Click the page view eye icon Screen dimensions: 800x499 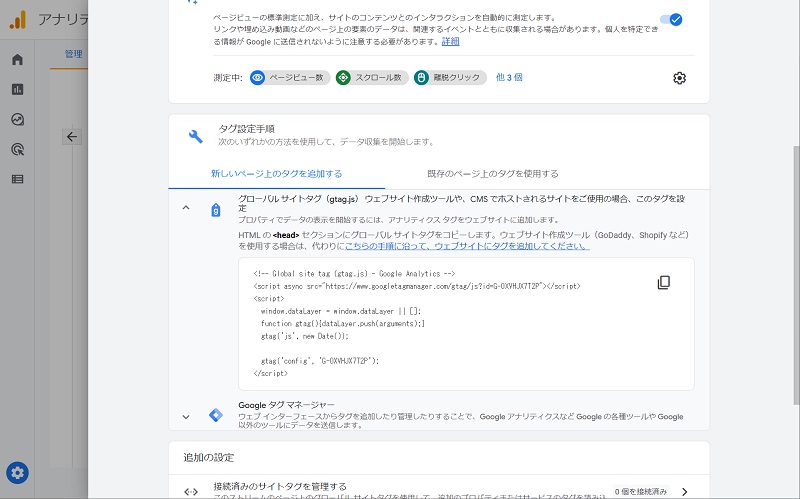[x=258, y=78]
